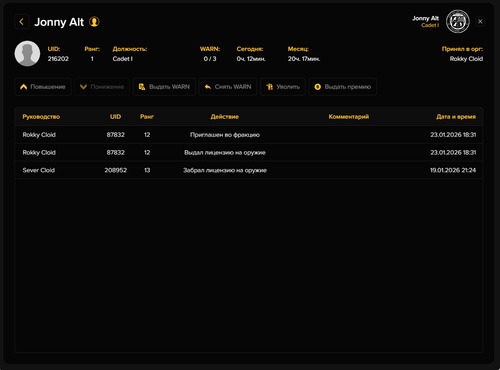This screenshot has height=370, width=500.
Task: Click the Дата и время column header
Action: (x=456, y=117)
